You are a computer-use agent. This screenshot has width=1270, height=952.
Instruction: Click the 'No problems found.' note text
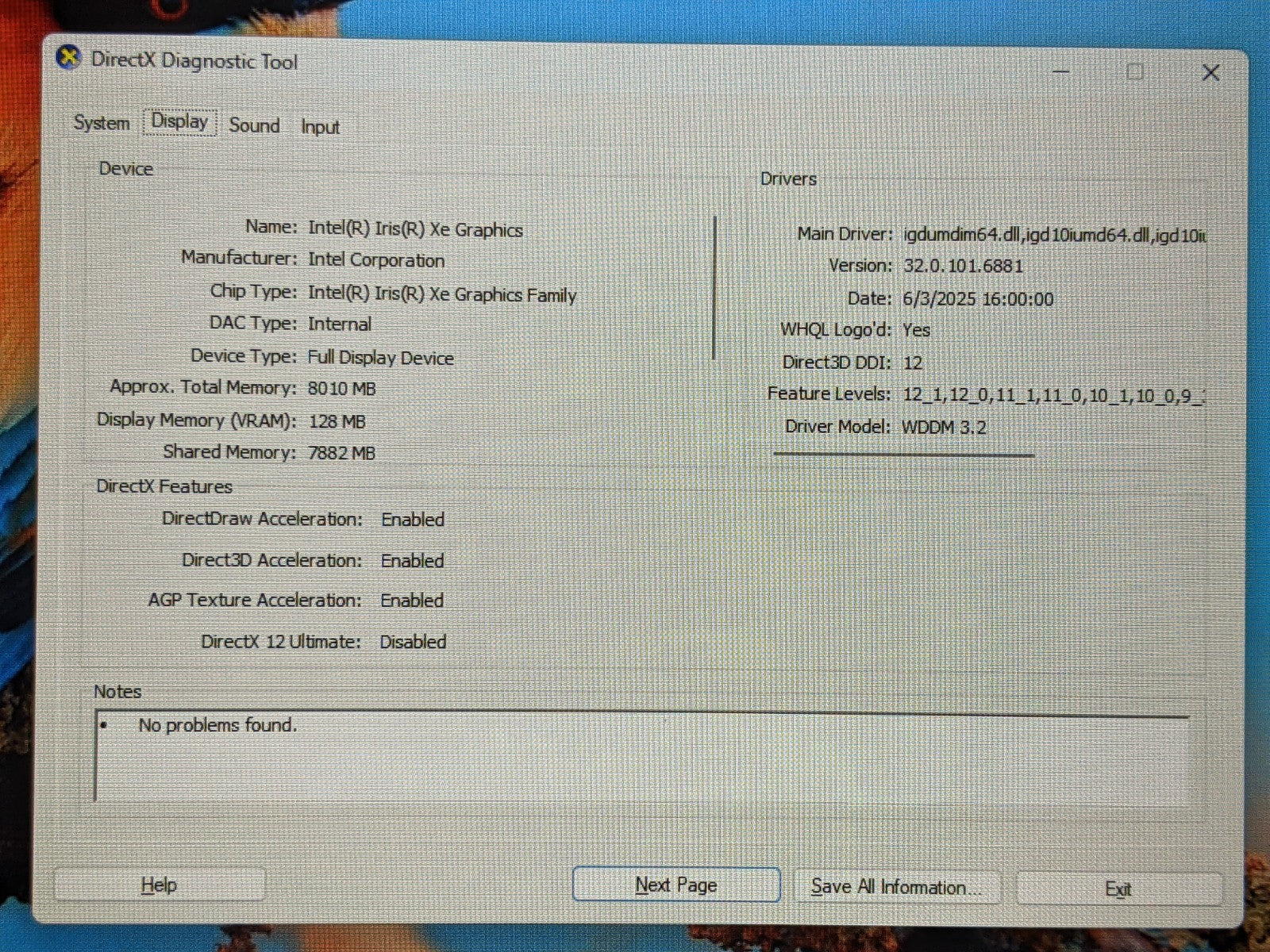point(217,725)
